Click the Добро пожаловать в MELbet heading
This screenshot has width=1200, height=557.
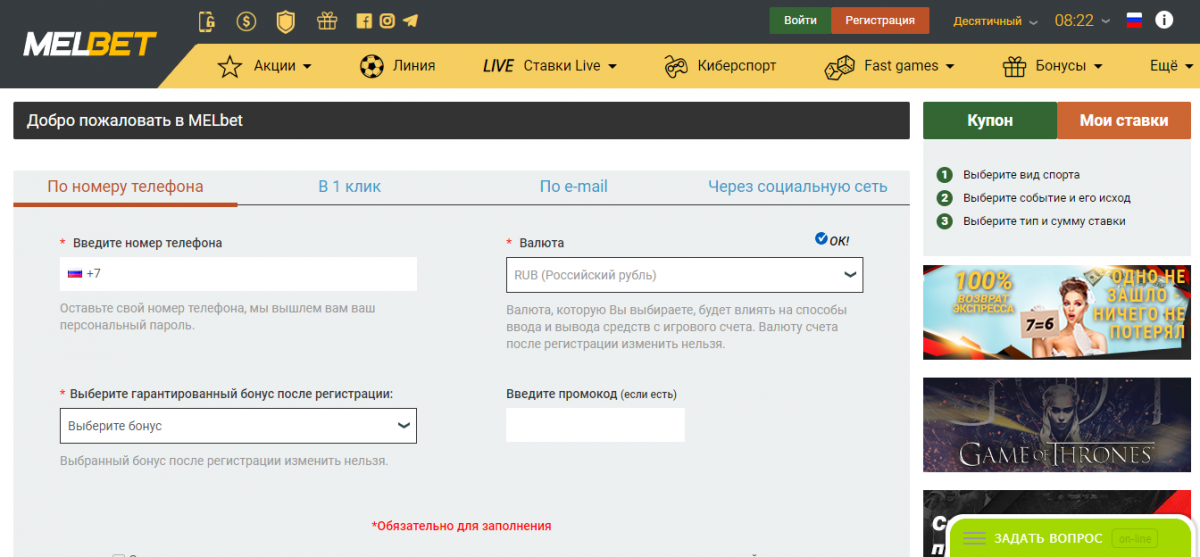pos(135,121)
